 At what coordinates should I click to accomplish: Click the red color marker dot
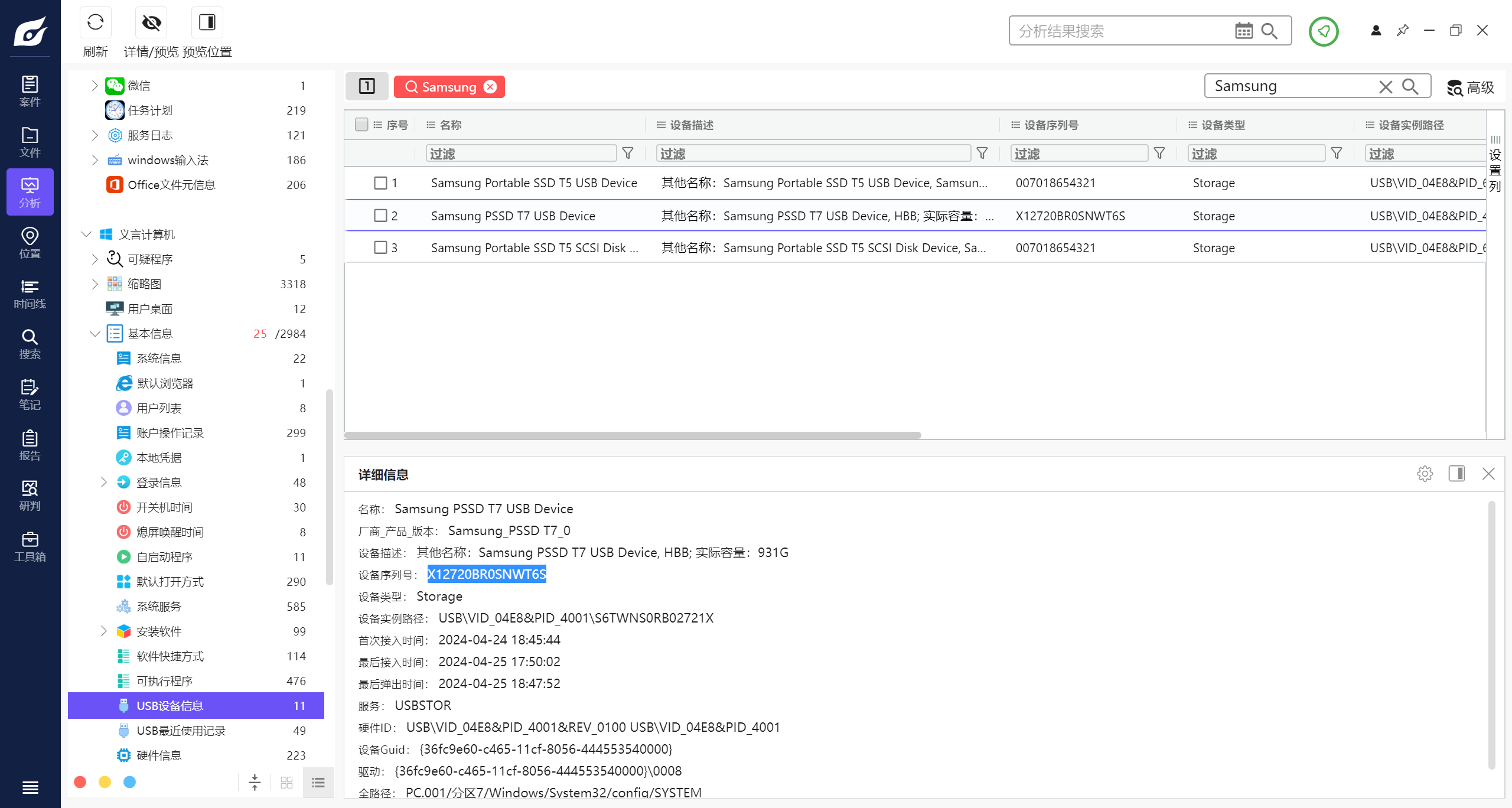point(80,782)
